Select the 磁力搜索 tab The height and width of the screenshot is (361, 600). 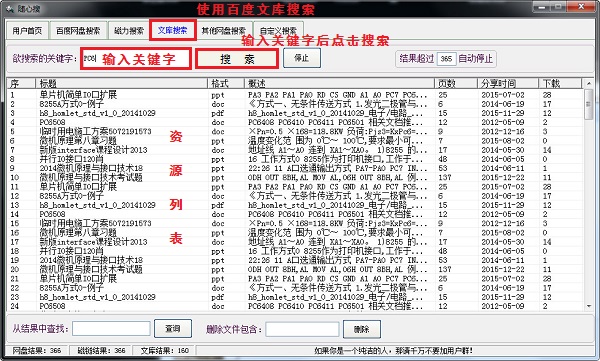point(129,31)
